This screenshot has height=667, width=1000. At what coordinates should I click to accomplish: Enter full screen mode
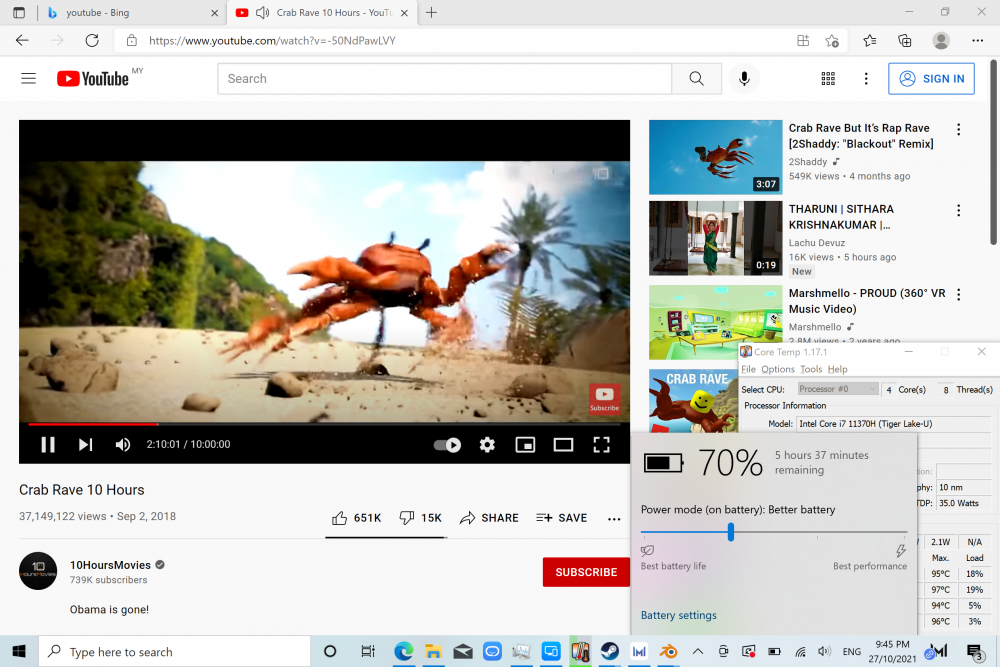(601, 444)
